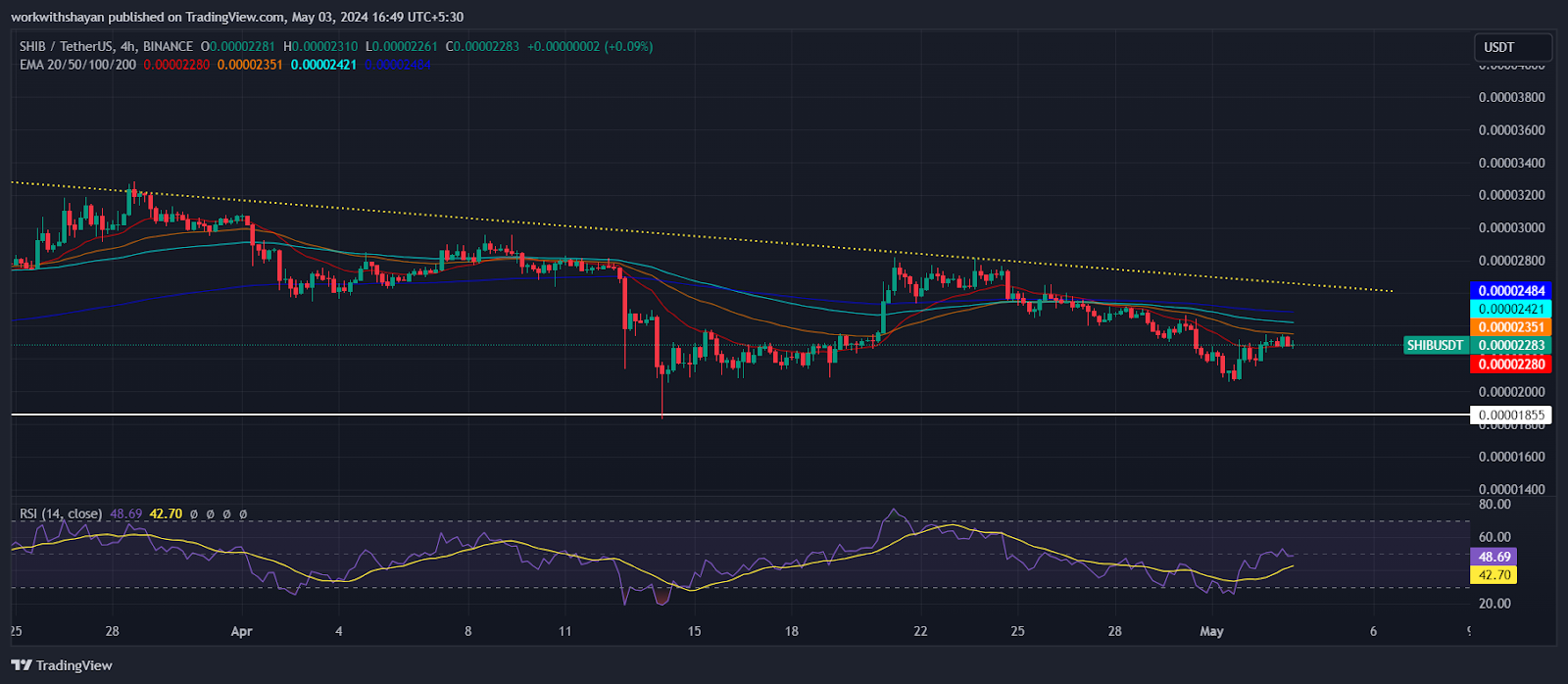
Task: Click the purple 48.69 RSI axis label
Action: [x=1494, y=557]
